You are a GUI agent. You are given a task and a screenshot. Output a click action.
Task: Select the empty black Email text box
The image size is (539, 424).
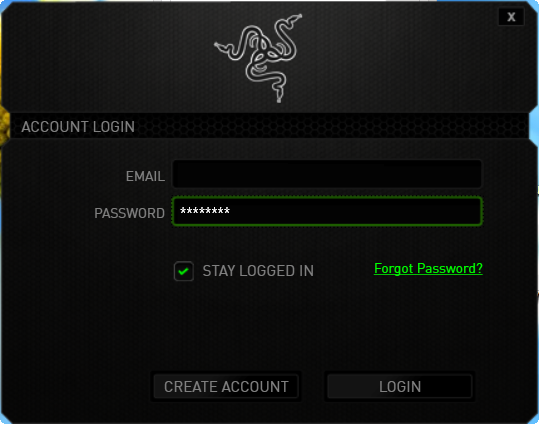point(327,174)
